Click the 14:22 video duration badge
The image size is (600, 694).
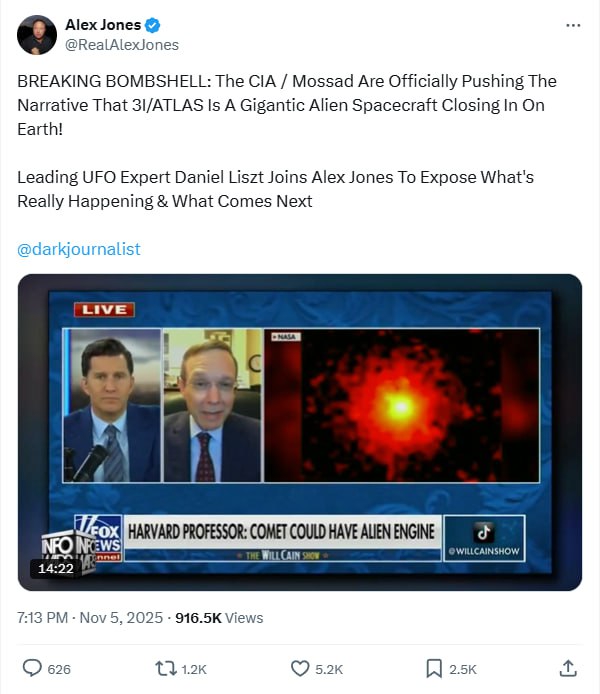coord(56,568)
